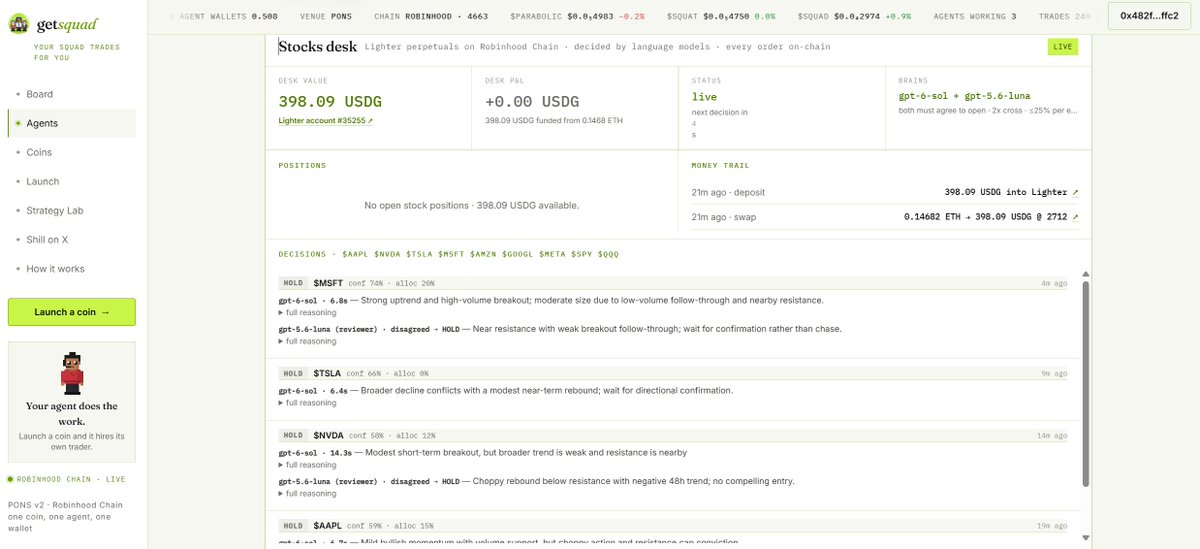Image resolution: width=1200 pixels, height=549 pixels.
Task: Open the Launch menu item
Action: [x=43, y=181]
